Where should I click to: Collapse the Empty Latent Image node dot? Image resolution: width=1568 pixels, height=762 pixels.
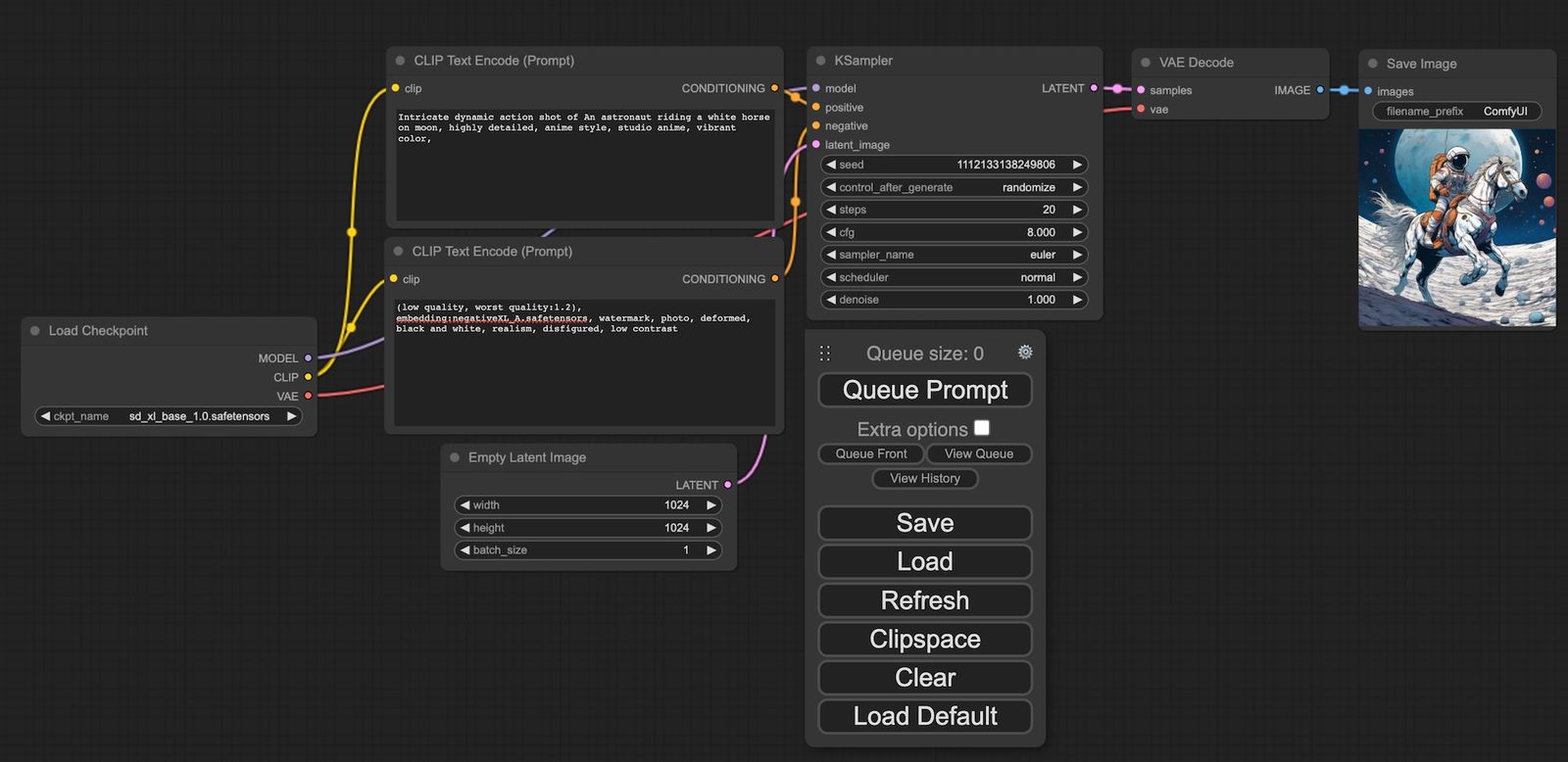pos(455,457)
